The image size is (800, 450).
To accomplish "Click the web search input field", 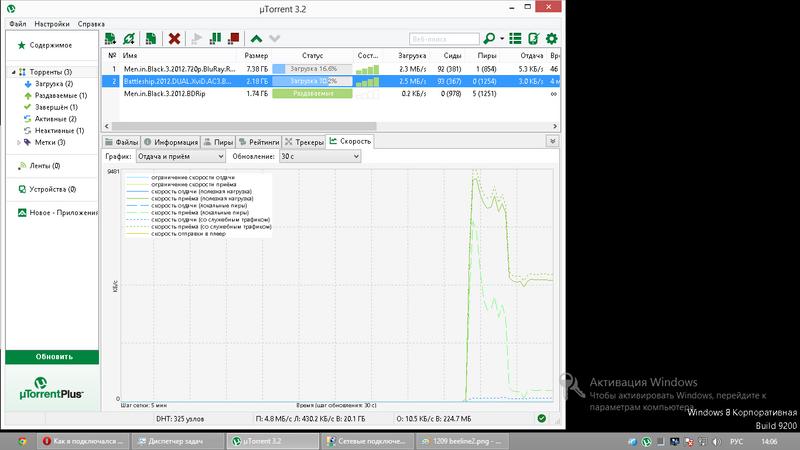I will 444,39.
